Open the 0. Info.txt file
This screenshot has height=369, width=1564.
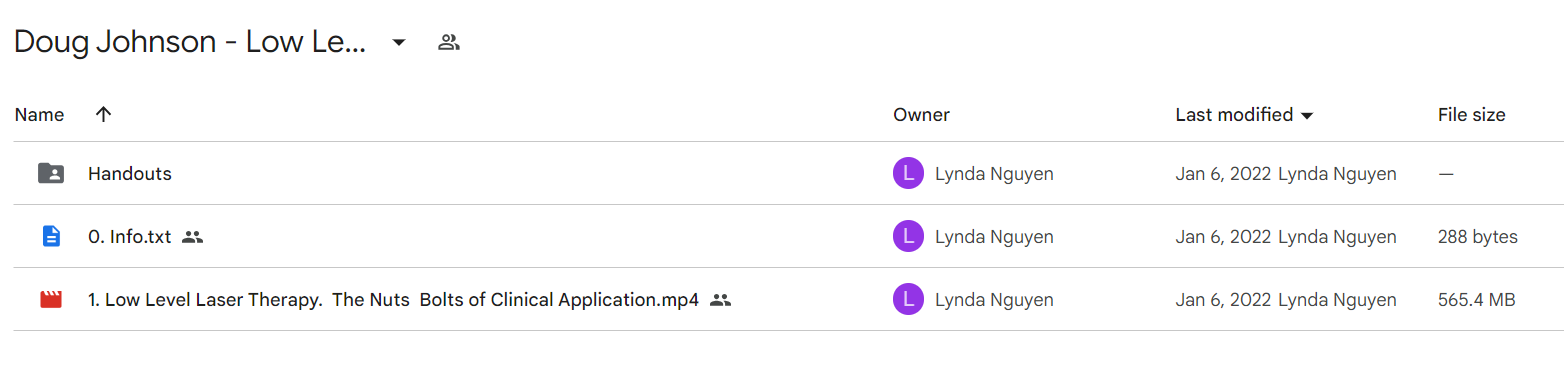click(130, 237)
